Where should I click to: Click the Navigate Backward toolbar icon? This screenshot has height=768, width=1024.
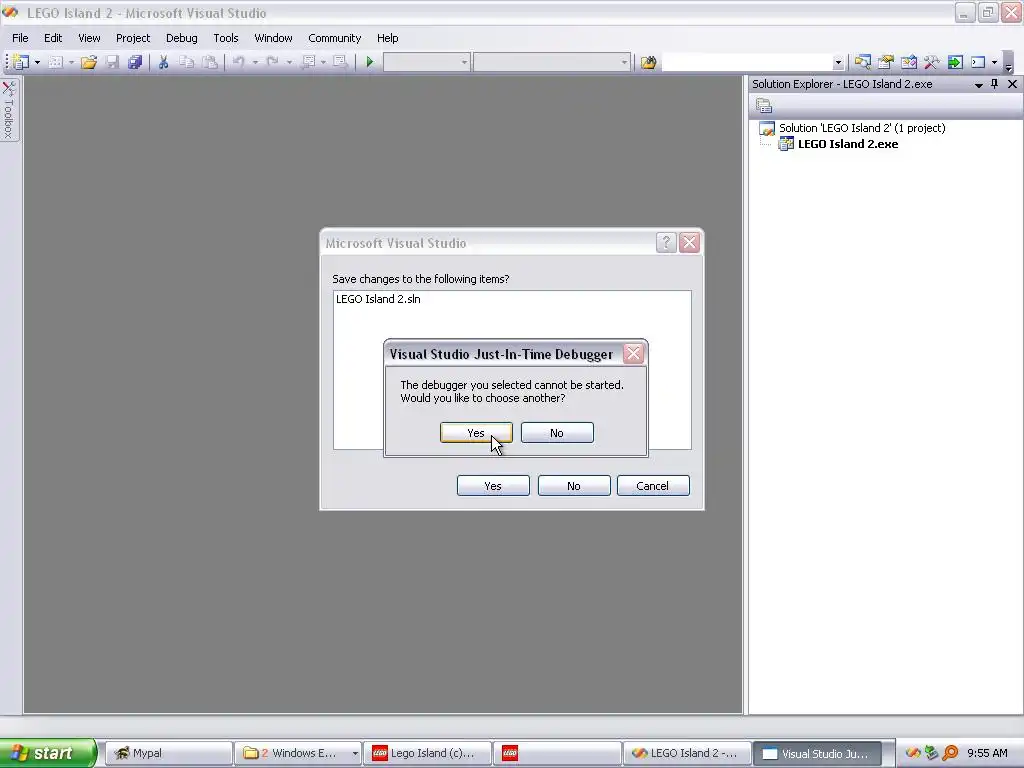click(x=308, y=62)
